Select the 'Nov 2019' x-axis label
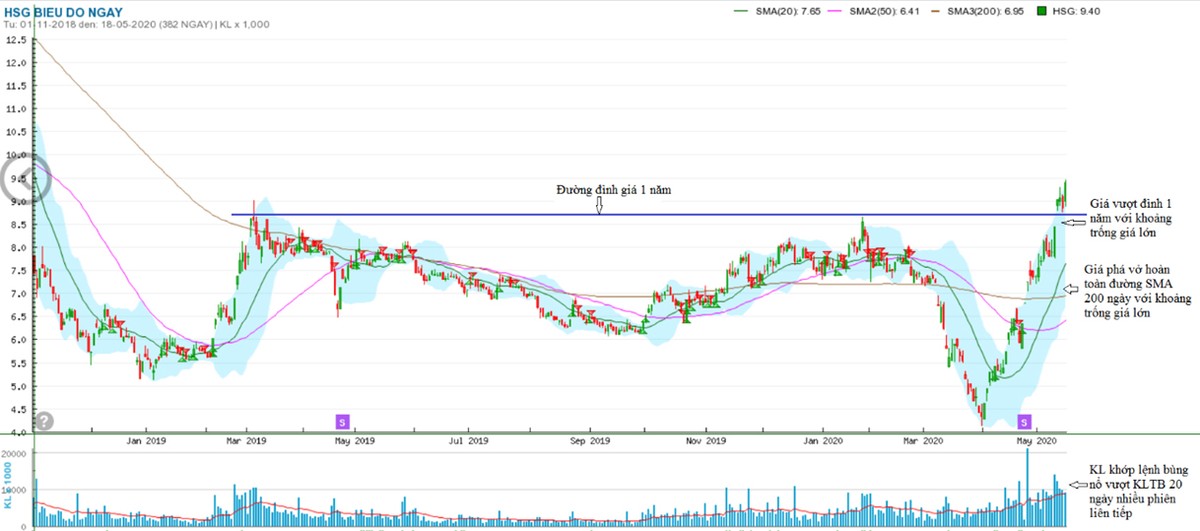Screen dimensions: 1200x531 point(706,440)
